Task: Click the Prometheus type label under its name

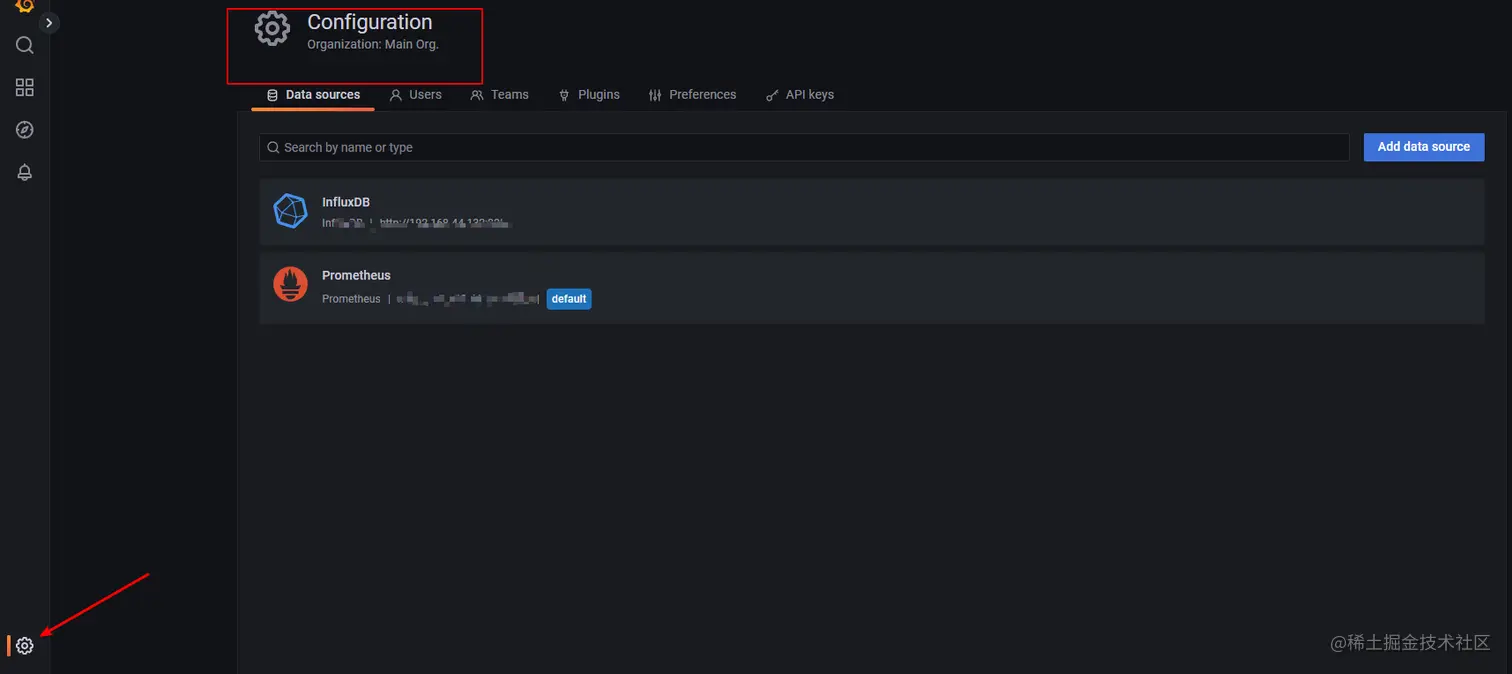Action: (x=351, y=299)
